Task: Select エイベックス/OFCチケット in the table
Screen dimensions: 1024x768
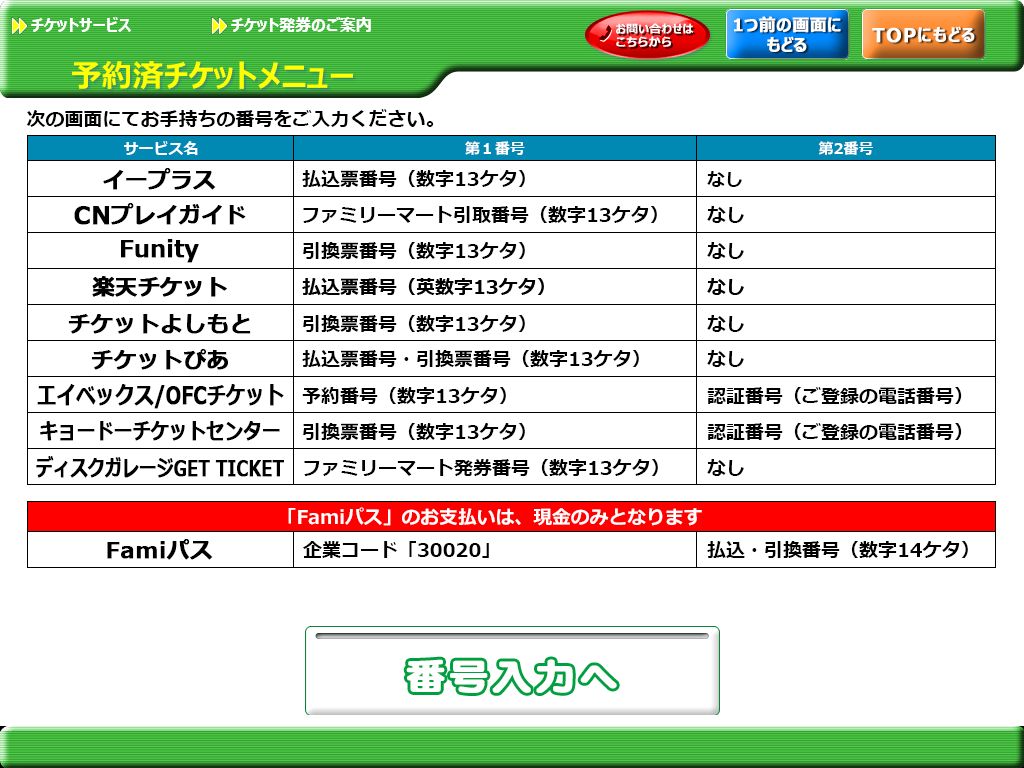Action: pos(160,395)
